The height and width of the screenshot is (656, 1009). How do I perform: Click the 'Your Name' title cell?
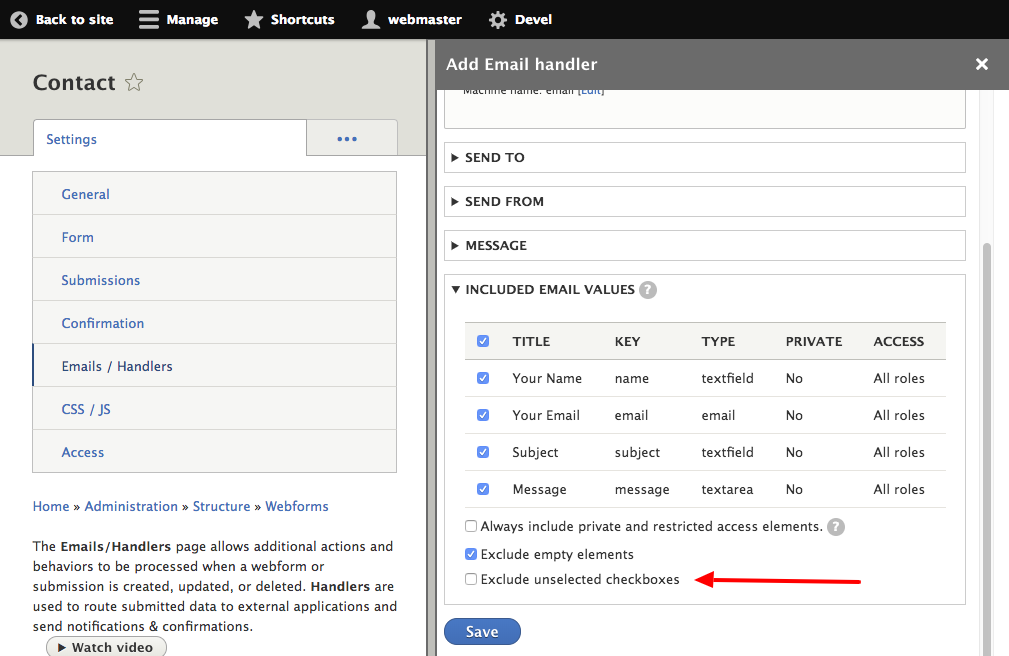(x=547, y=379)
